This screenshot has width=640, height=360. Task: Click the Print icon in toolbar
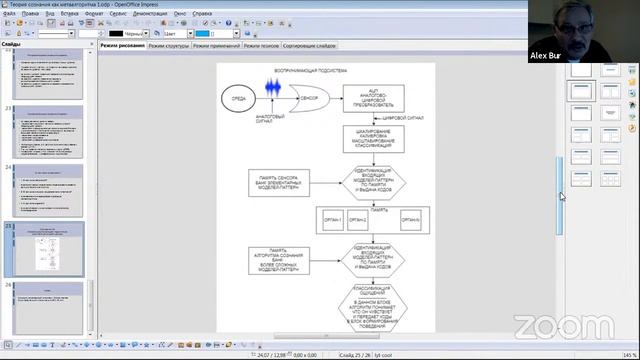(70, 23)
